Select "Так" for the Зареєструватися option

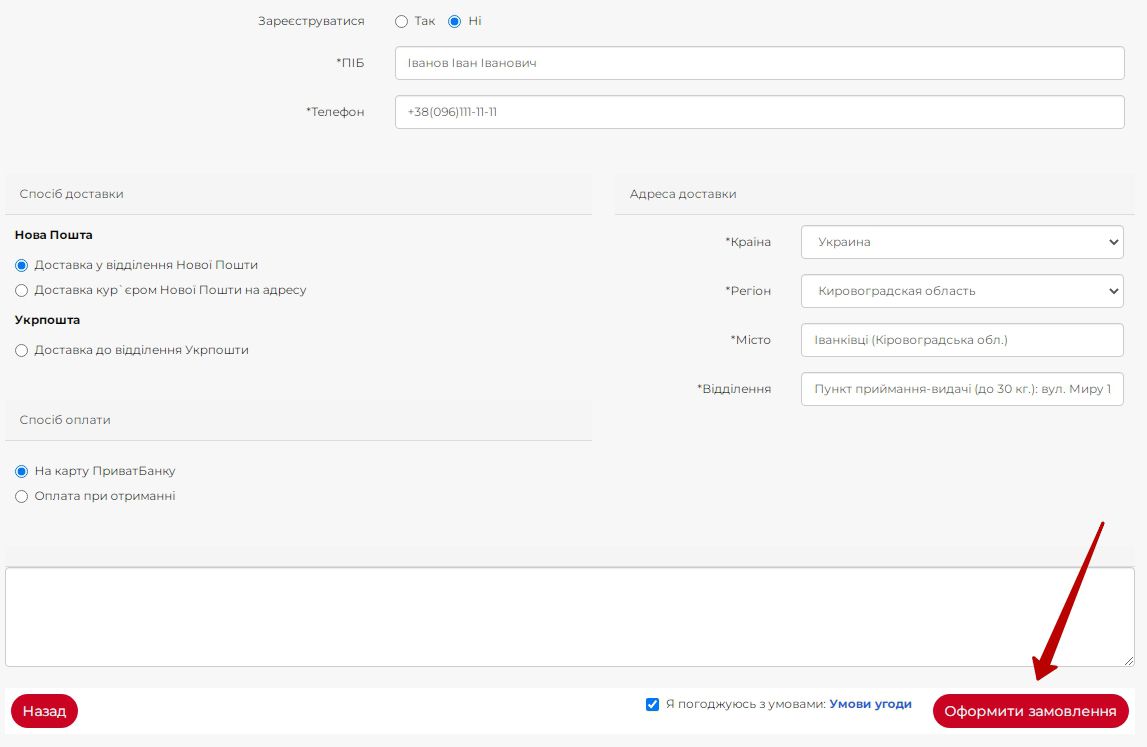(x=401, y=21)
